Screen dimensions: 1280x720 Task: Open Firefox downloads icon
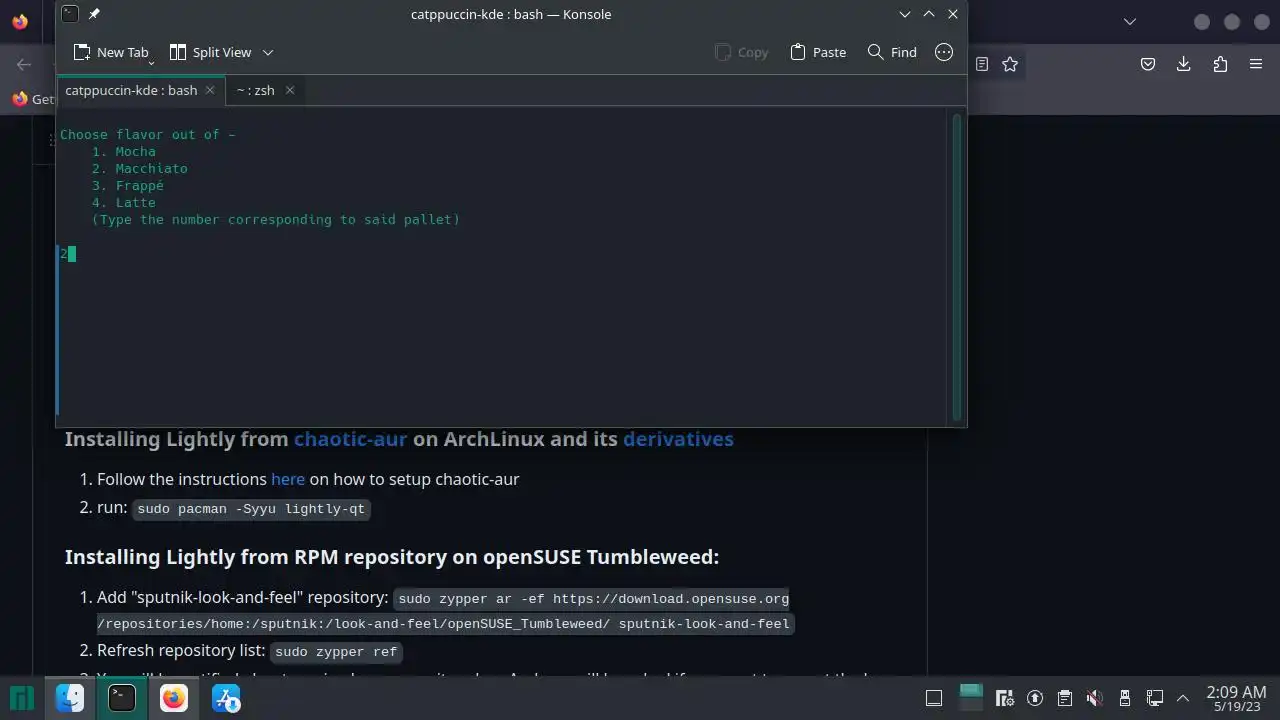(1184, 64)
